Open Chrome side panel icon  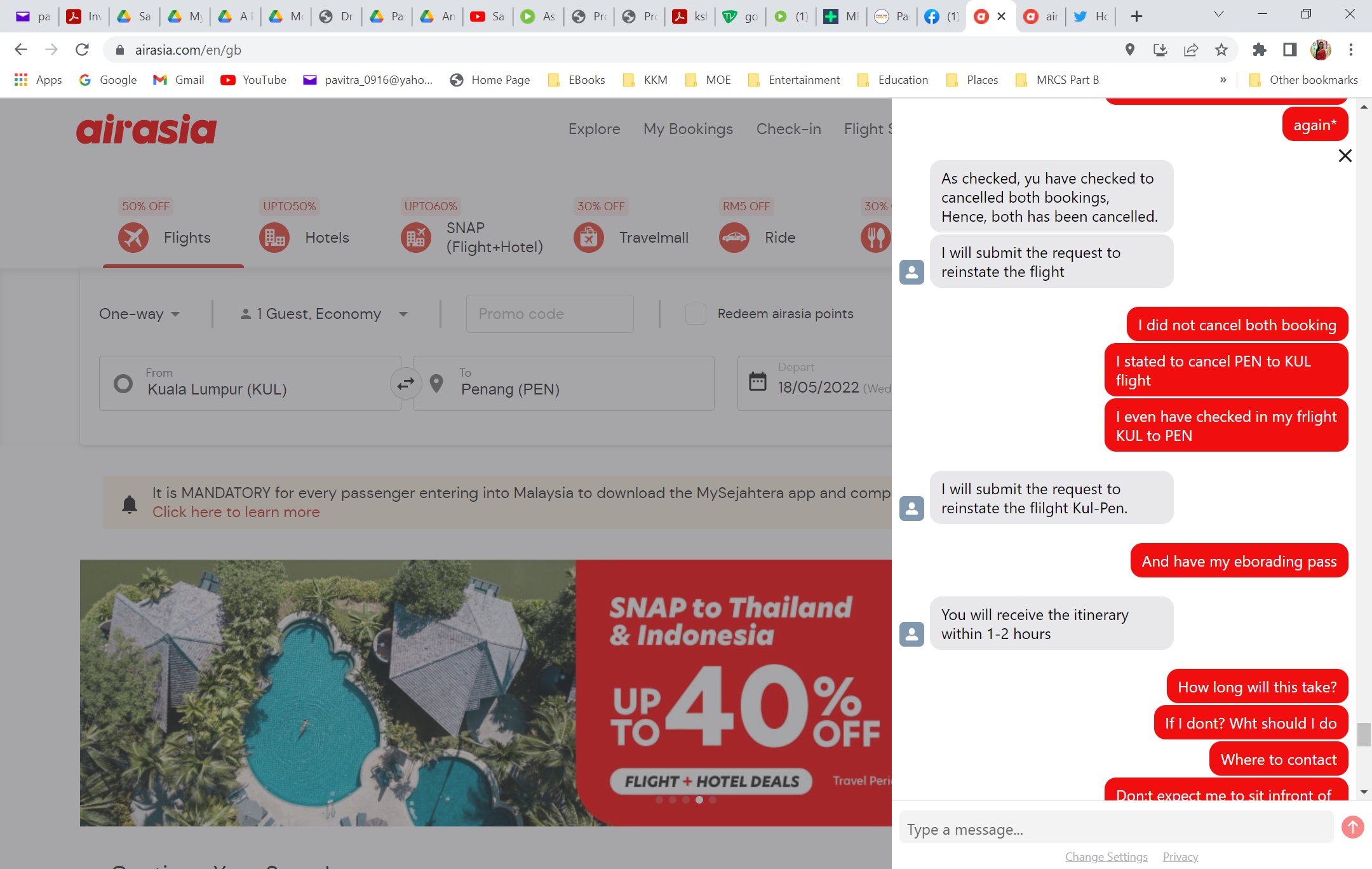(x=1289, y=50)
